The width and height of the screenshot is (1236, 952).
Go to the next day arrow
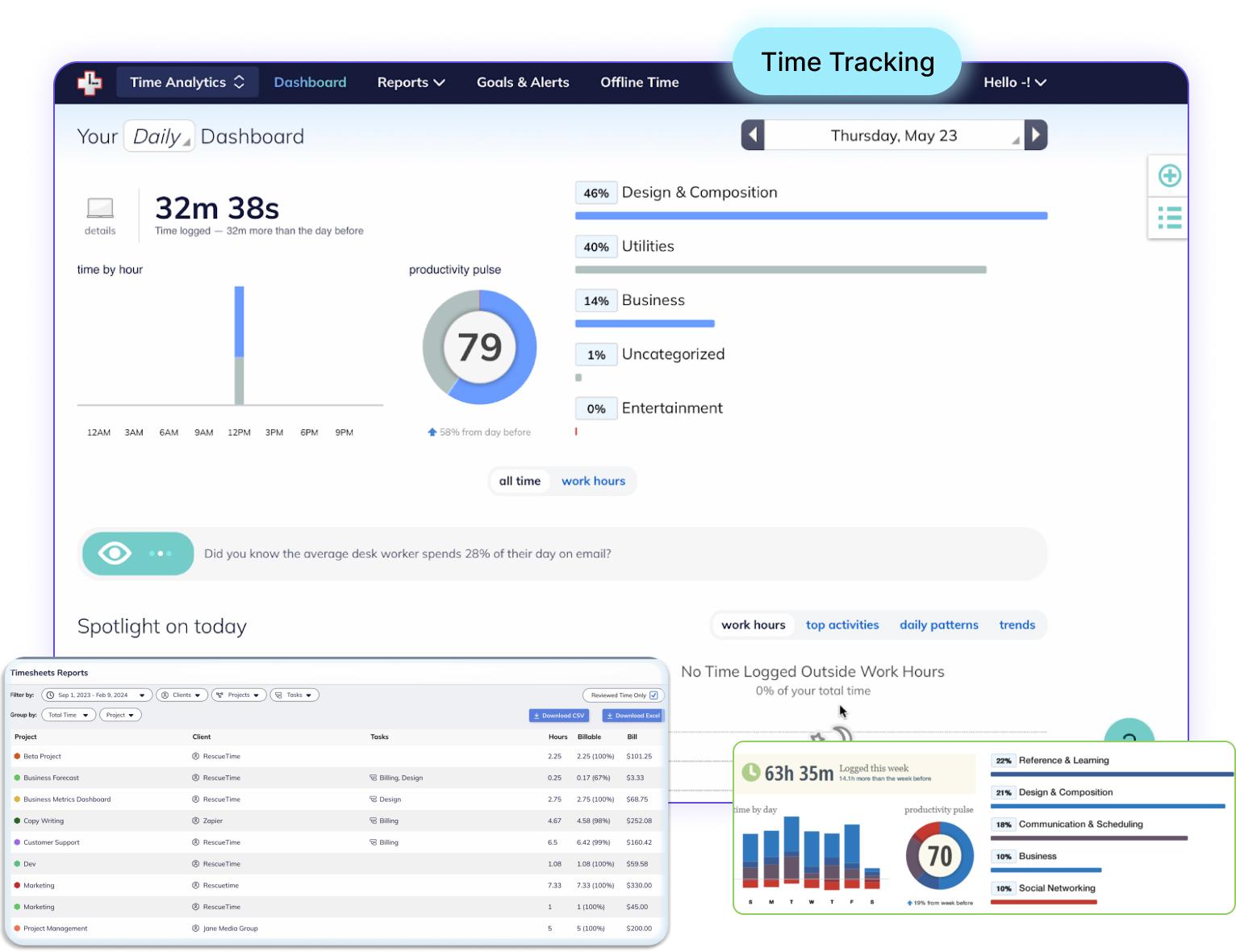(x=1036, y=135)
